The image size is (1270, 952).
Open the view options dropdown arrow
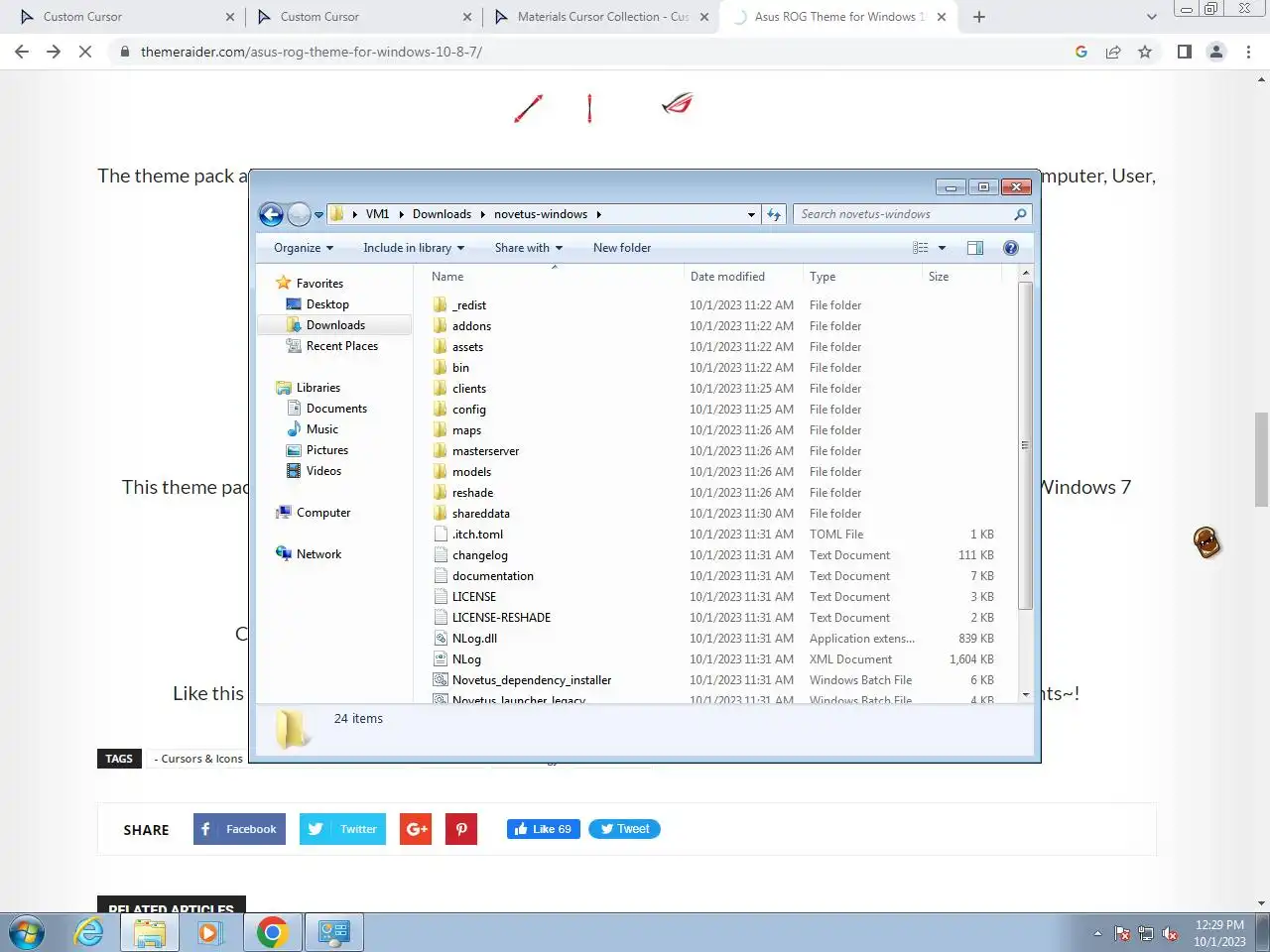click(x=942, y=248)
